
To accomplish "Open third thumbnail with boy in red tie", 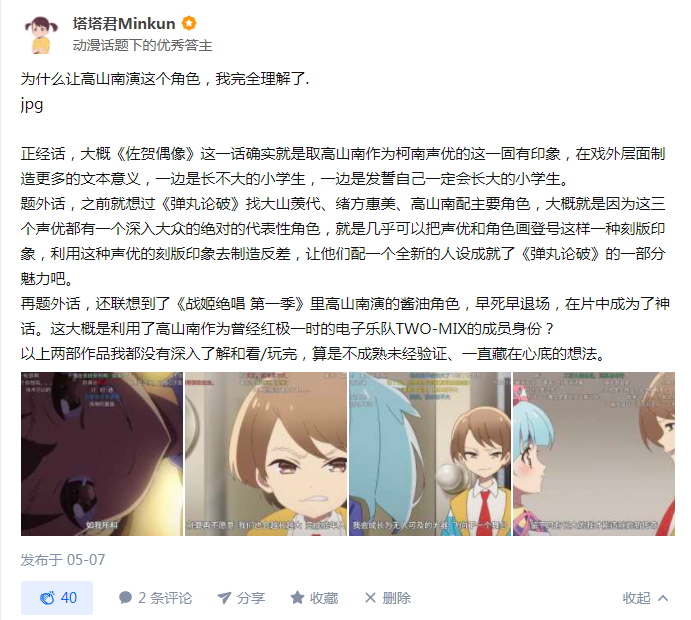I will coord(430,454).
